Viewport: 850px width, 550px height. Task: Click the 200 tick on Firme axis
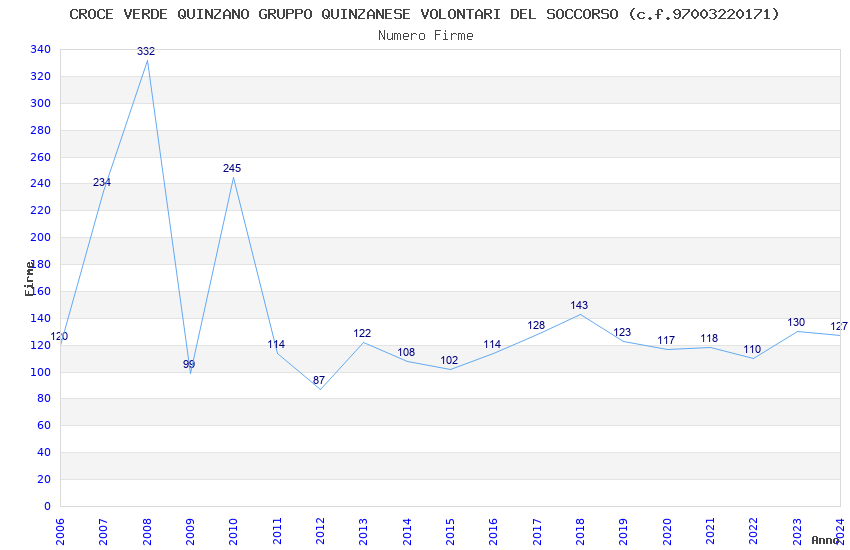[x=41, y=237]
